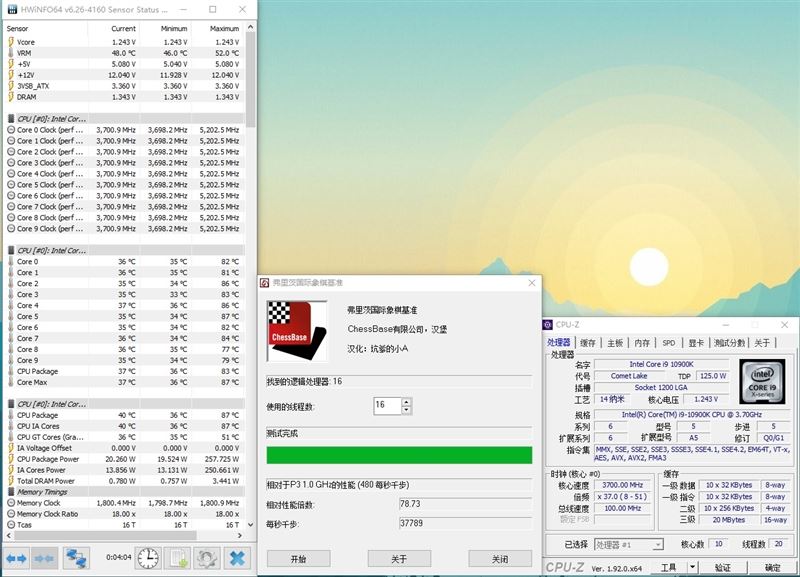This screenshot has height=577, width=800.
Task: Click the CPU-Z title bar icon
Action: (x=547, y=324)
